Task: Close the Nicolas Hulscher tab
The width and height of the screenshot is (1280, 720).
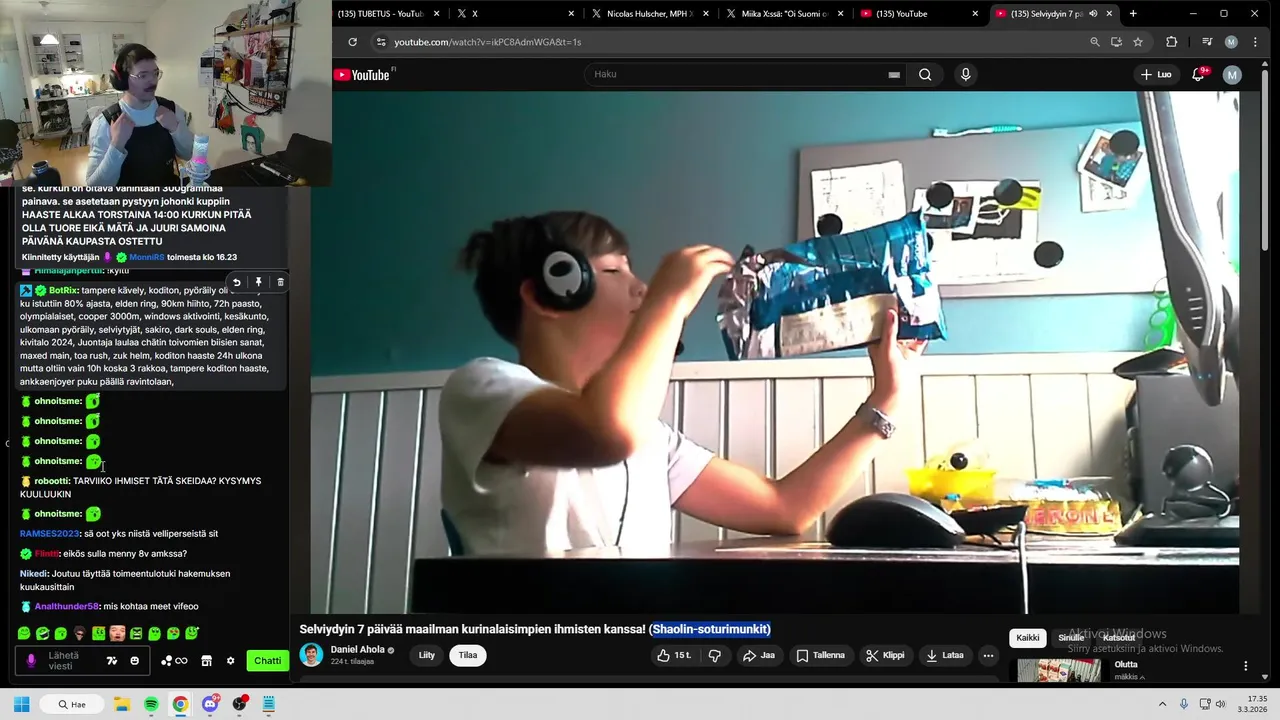Action: (706, 14)
